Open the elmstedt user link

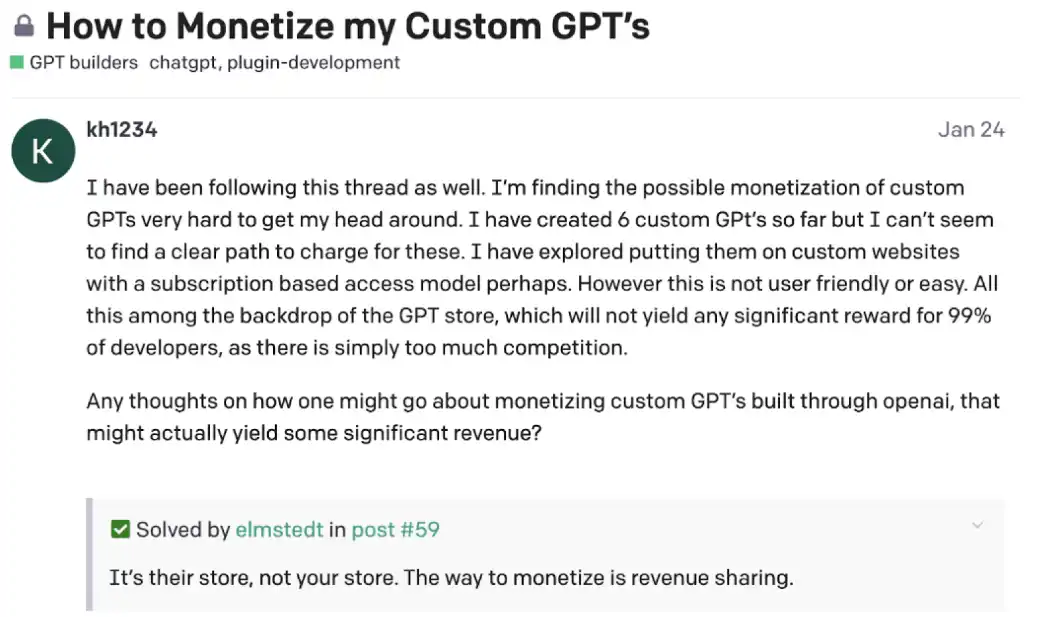click(279, 529)
